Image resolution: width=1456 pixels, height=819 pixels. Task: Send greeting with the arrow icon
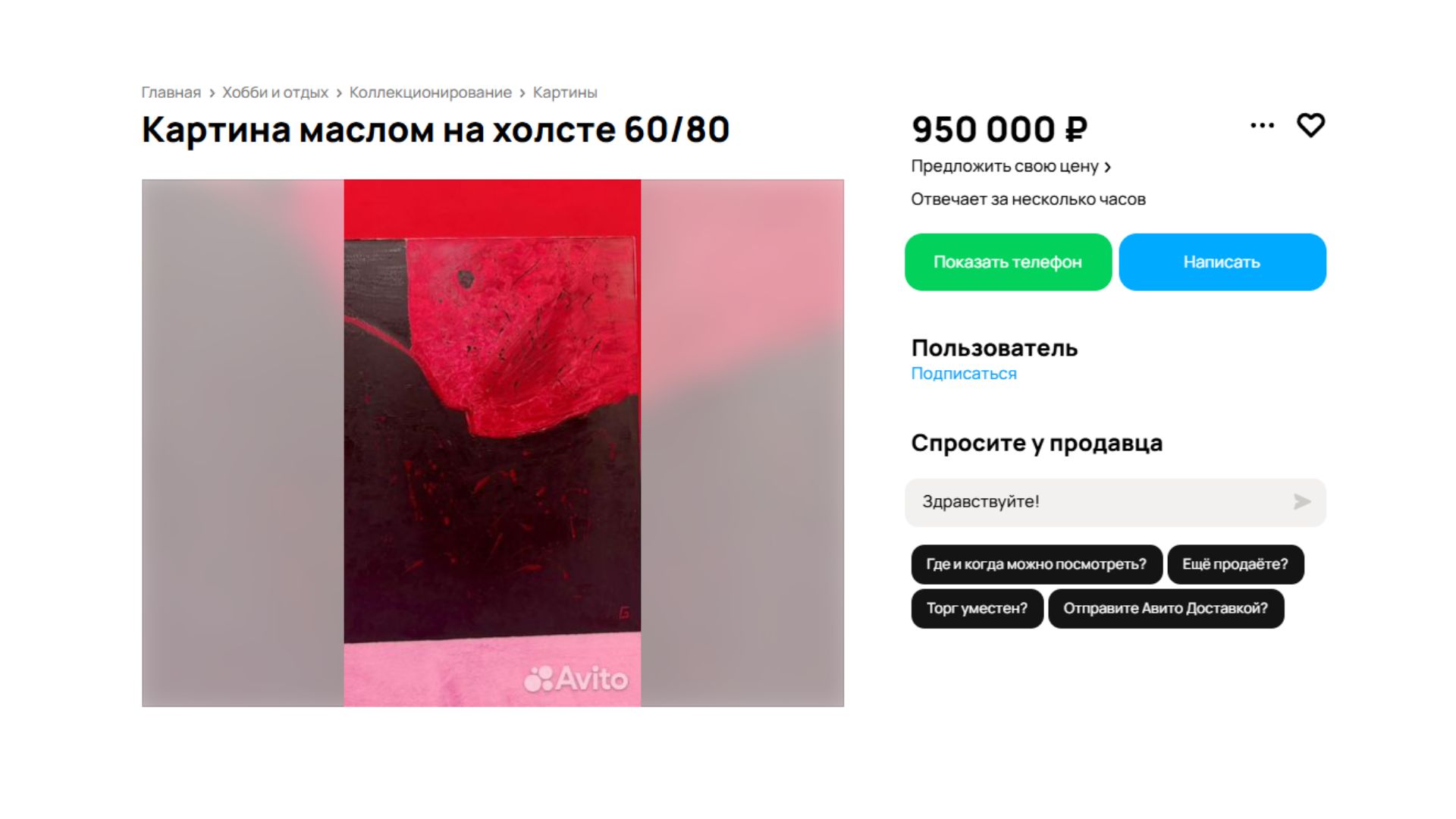pyautogui.click(x=1301, y=502)
